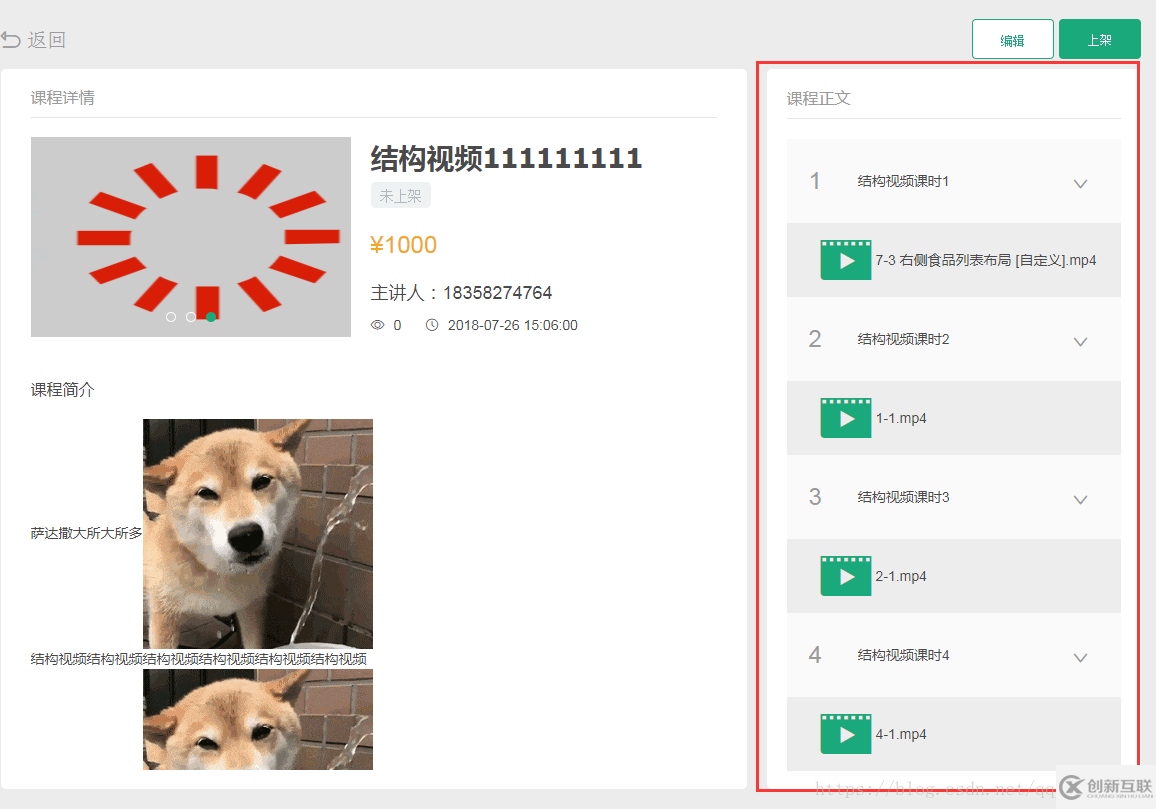Play the 2-1.mp4 video icon
The width and height of the screenshot is (1156, 809).
click(x=846, y=576)
